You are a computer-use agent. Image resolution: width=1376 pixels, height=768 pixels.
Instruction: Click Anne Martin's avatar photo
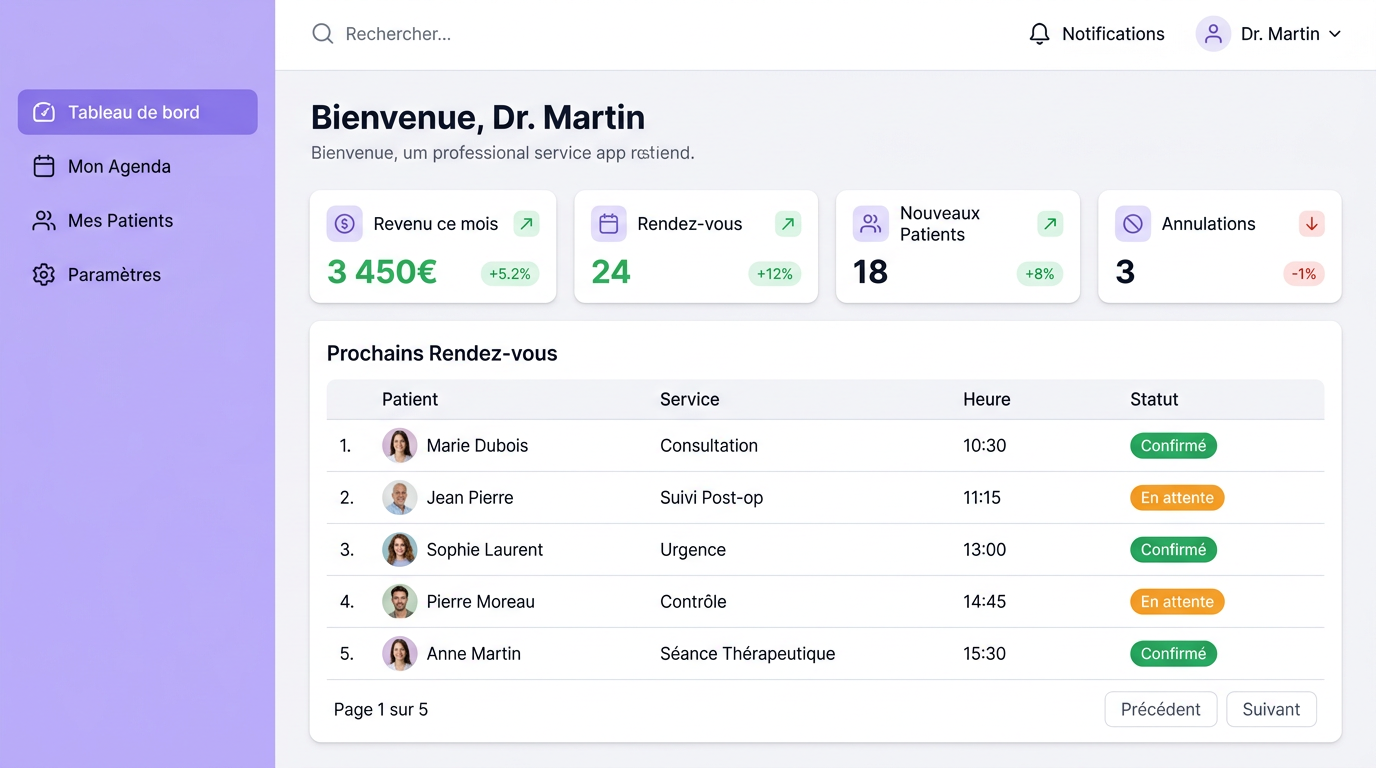pos(400,654)
